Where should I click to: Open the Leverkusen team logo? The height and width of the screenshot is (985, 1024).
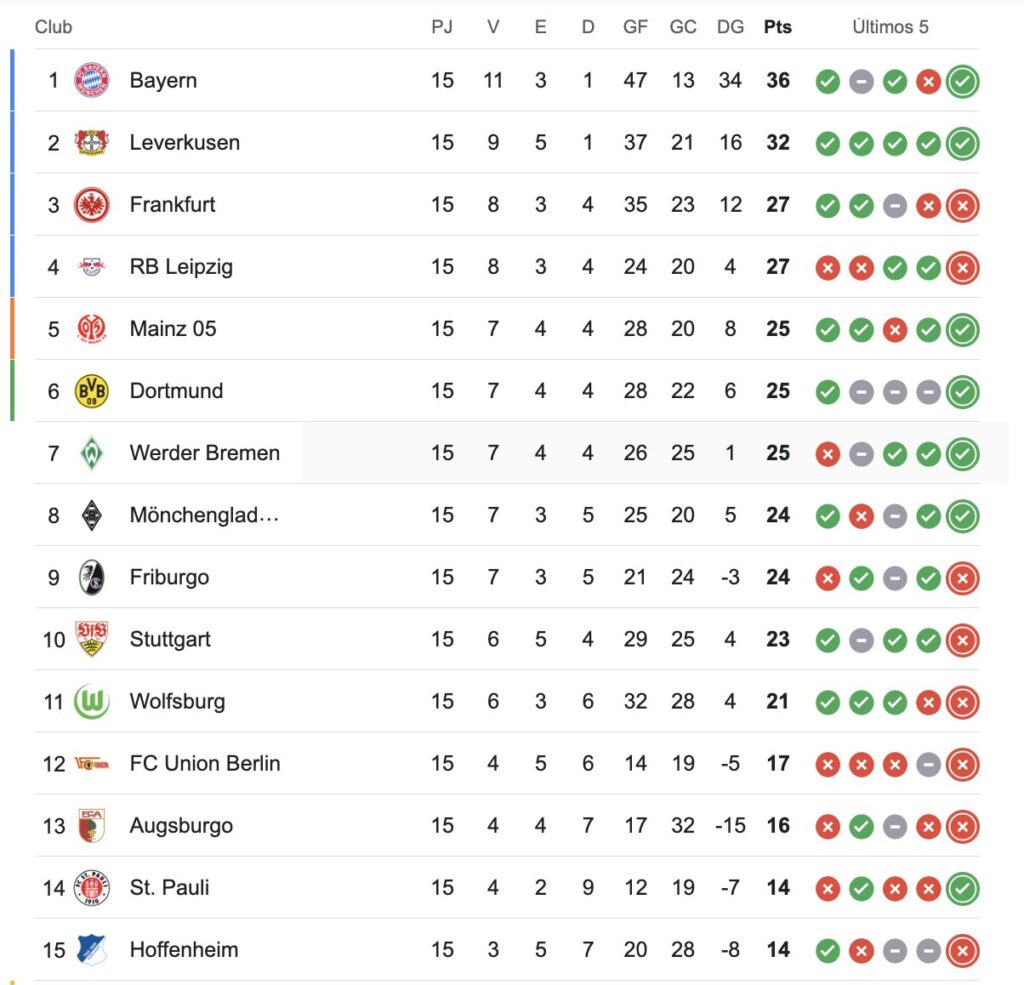point(91,142)
